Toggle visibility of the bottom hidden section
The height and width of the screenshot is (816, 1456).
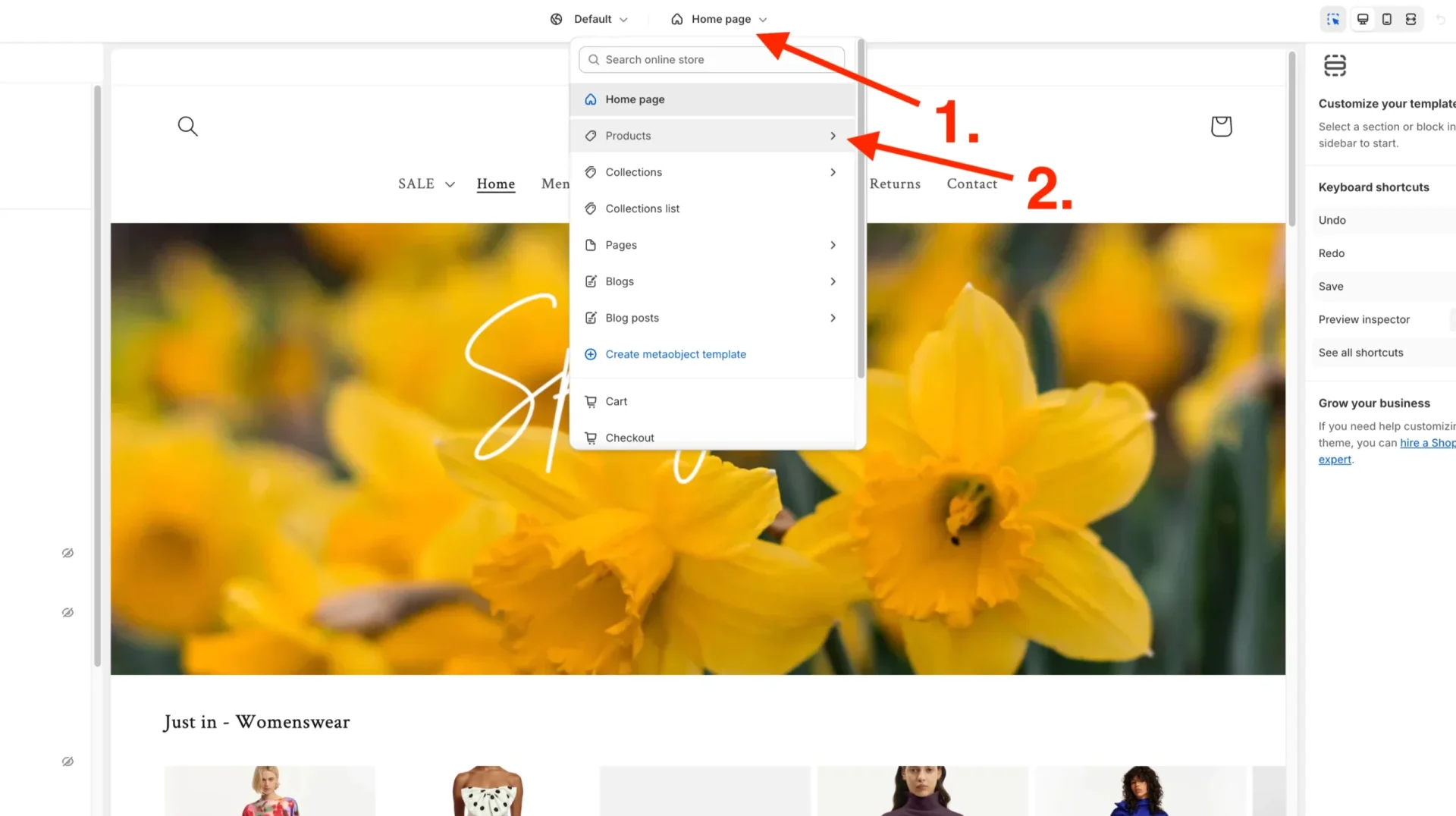(x=67, y=761)
